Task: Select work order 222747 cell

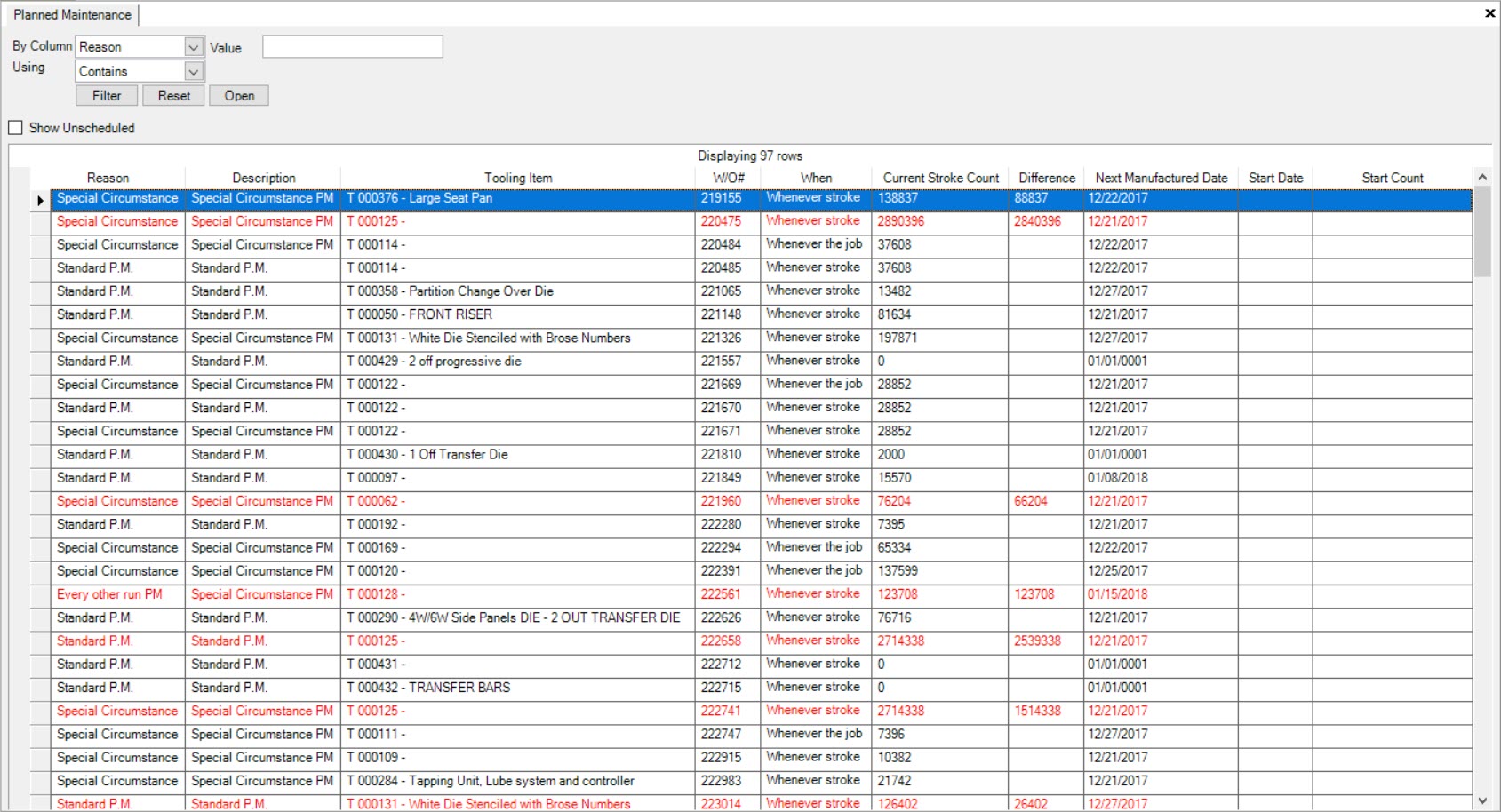Action: click(728, 735)
